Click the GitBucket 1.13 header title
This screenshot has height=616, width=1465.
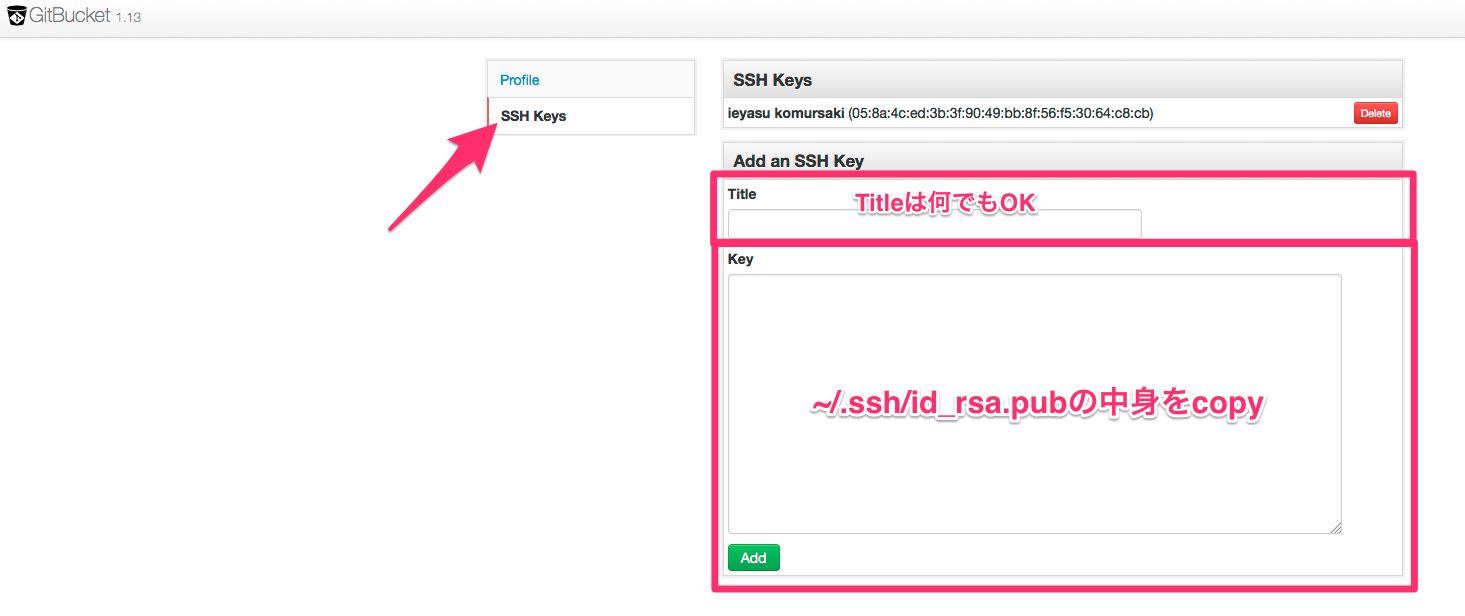pyautogui.click(x=70, y=15)
